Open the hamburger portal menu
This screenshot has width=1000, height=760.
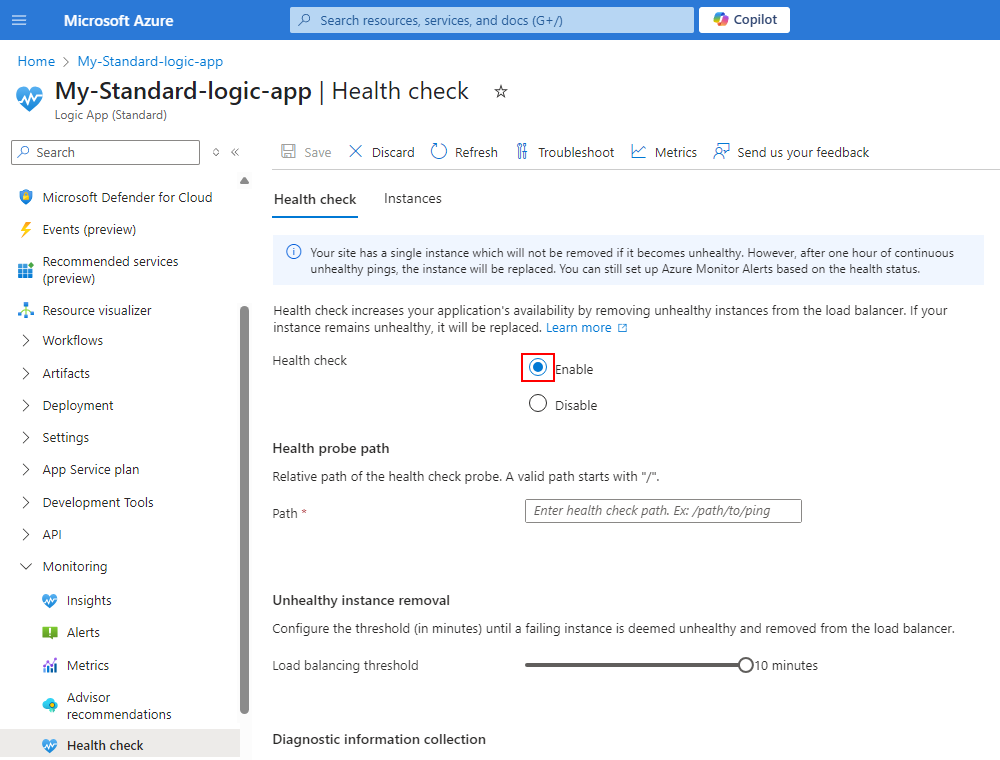19,20
